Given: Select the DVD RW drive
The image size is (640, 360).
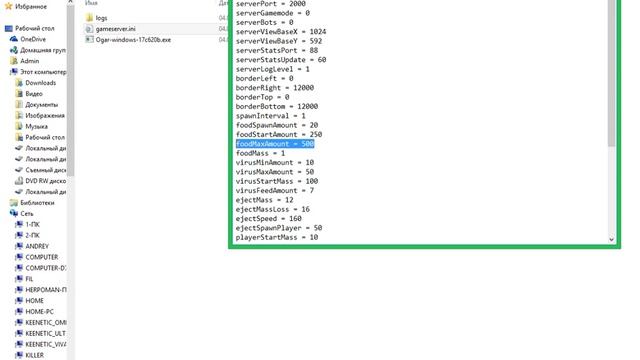Looking at the screenshot, I should click(x=40, y=181).
